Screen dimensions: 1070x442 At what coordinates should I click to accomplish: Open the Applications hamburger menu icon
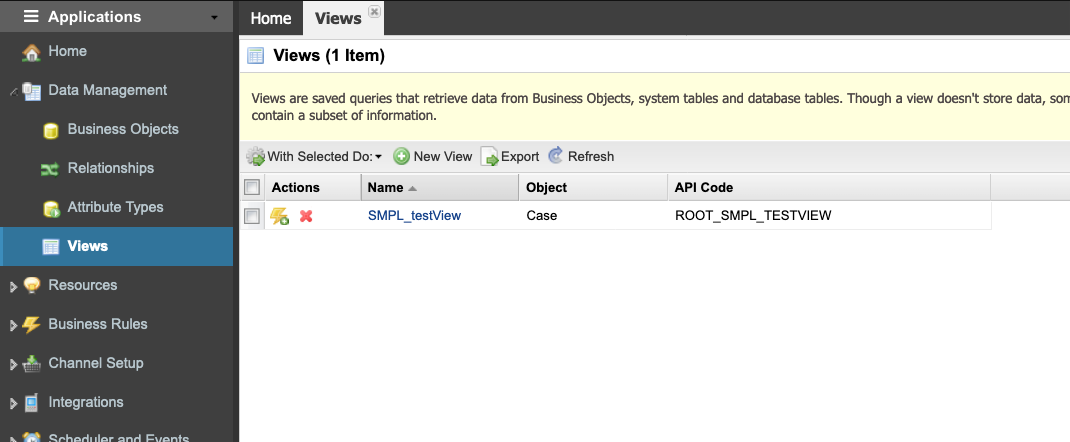tap(31, 16)
